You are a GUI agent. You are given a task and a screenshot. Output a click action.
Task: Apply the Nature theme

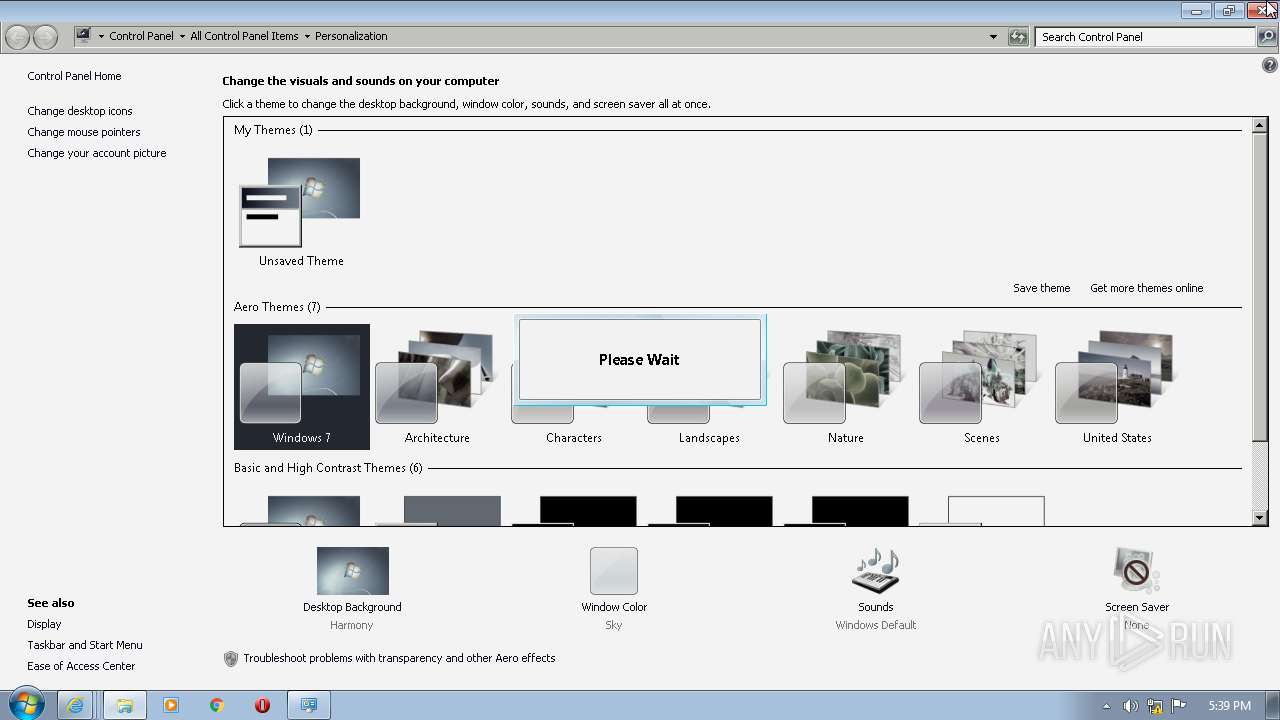845,387
